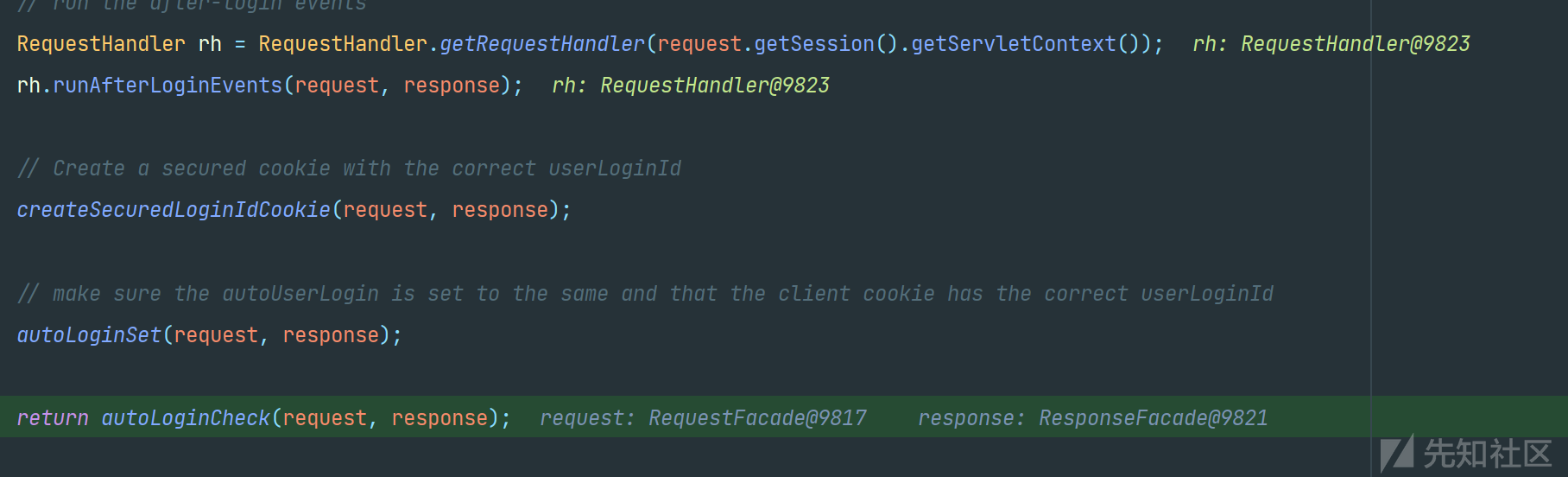Click response argument in createSecuredLoginIdCookie call
The height and width of the screenshot is (477, 1568).
click(500, 210)
